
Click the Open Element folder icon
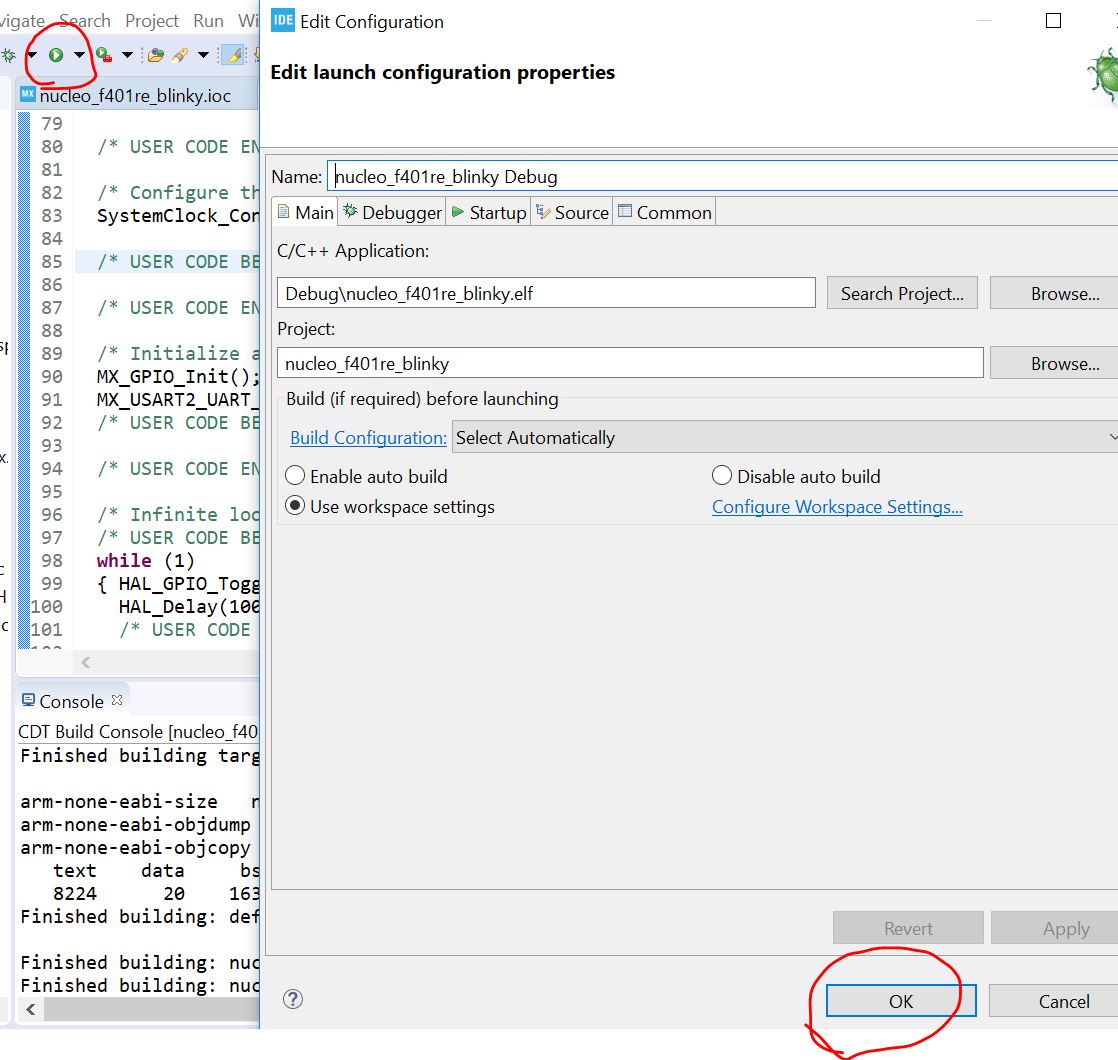(156, 55)
